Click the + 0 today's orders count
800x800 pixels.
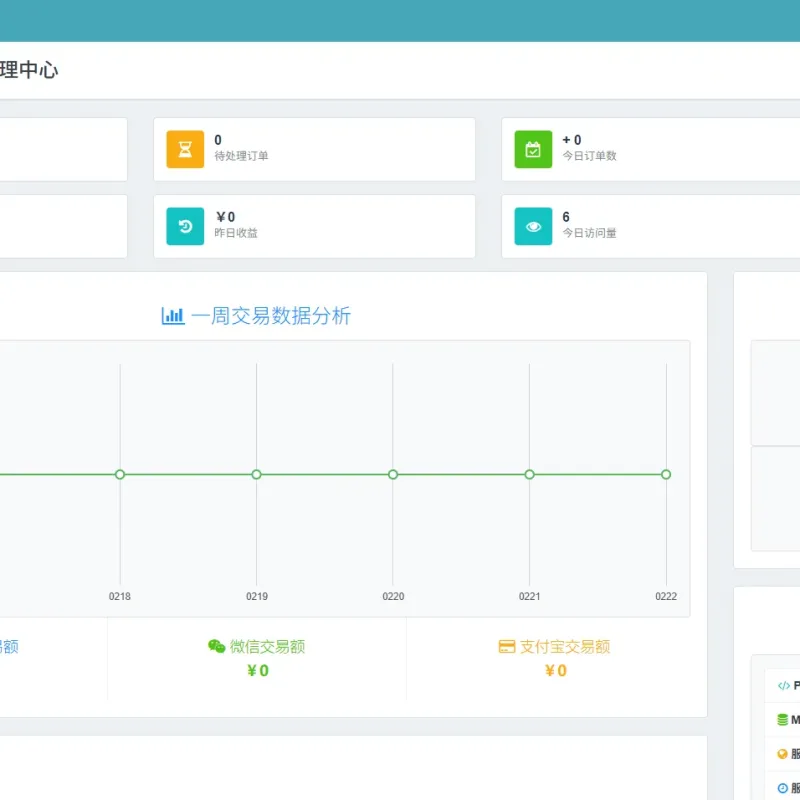(x=571, y=140)
